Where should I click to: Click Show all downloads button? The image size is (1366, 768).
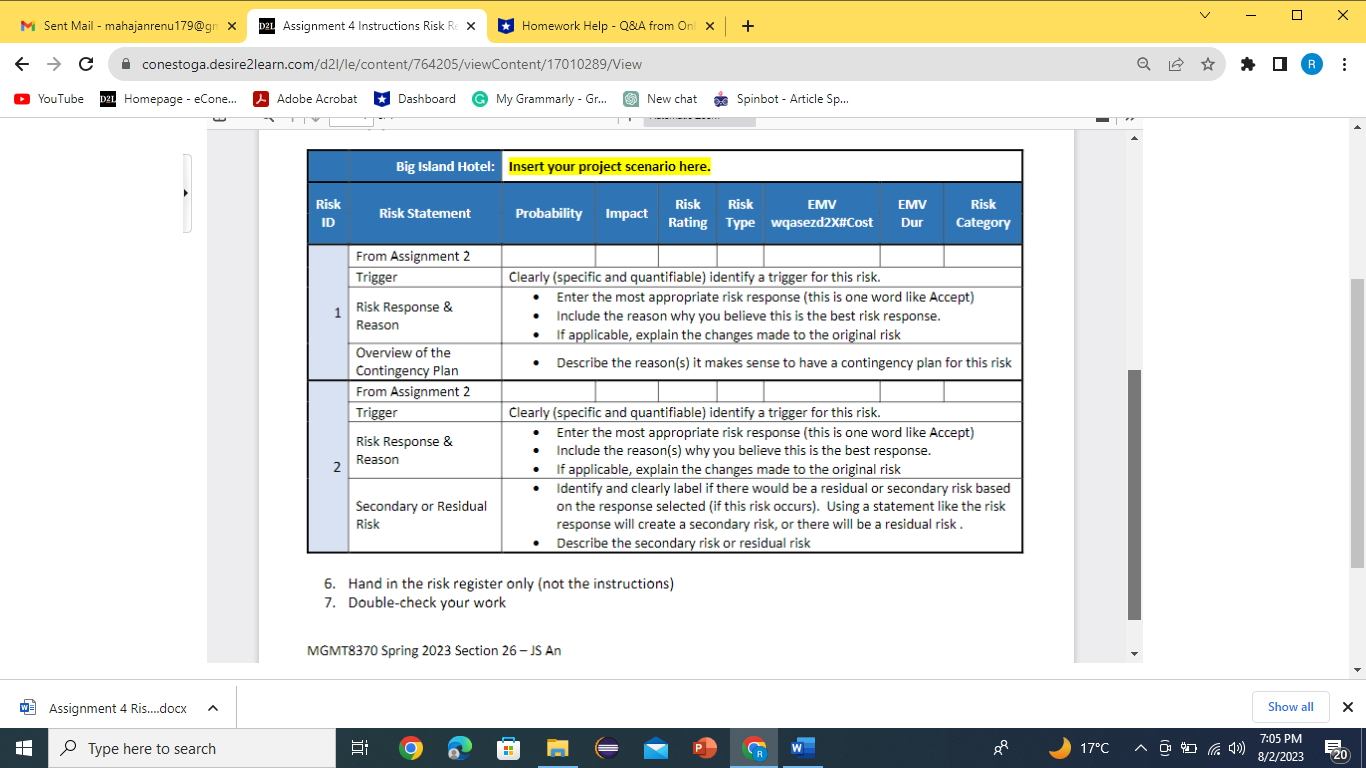click(1291, 706)
